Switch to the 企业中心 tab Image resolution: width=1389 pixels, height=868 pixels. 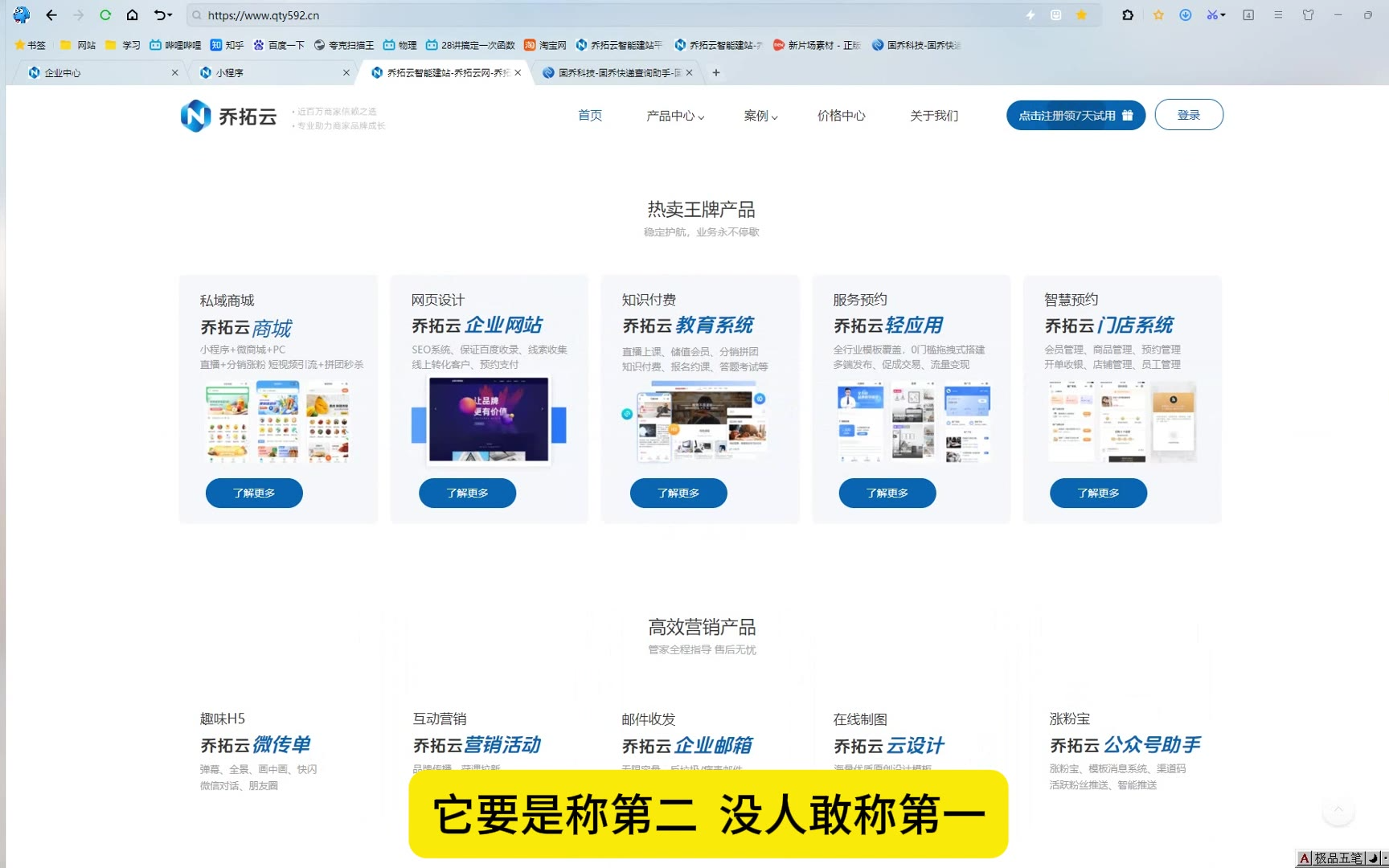(96, 72)
